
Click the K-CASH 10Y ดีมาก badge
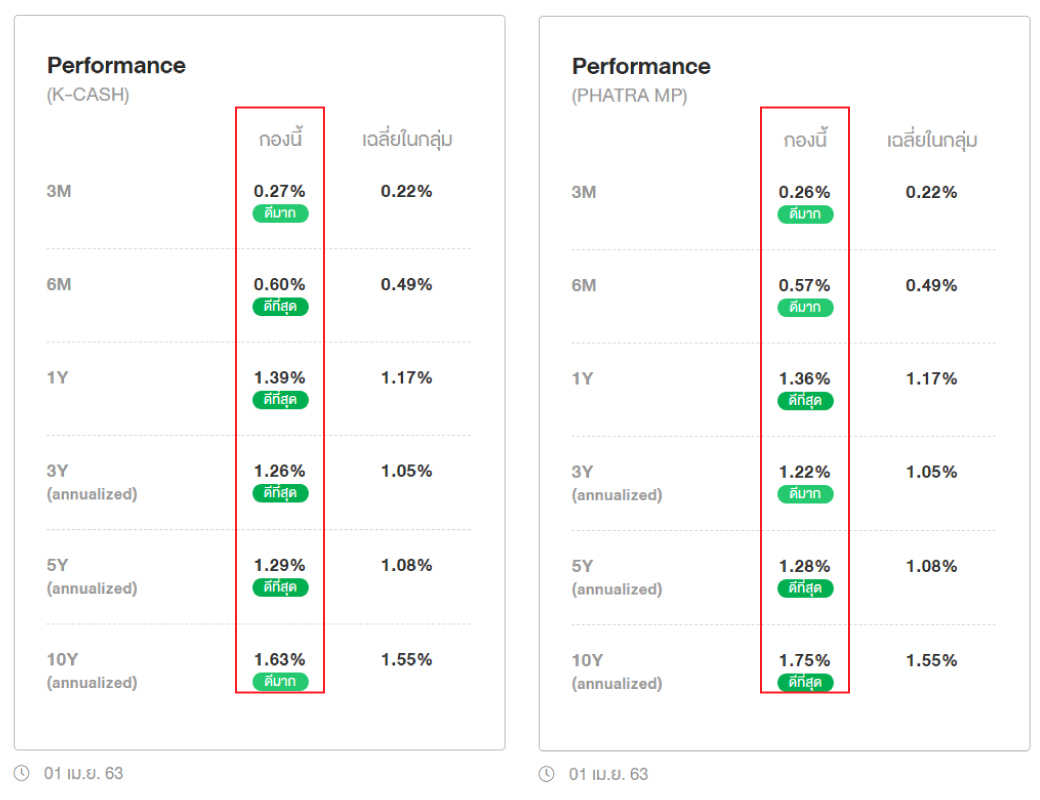tap(280, 682)
